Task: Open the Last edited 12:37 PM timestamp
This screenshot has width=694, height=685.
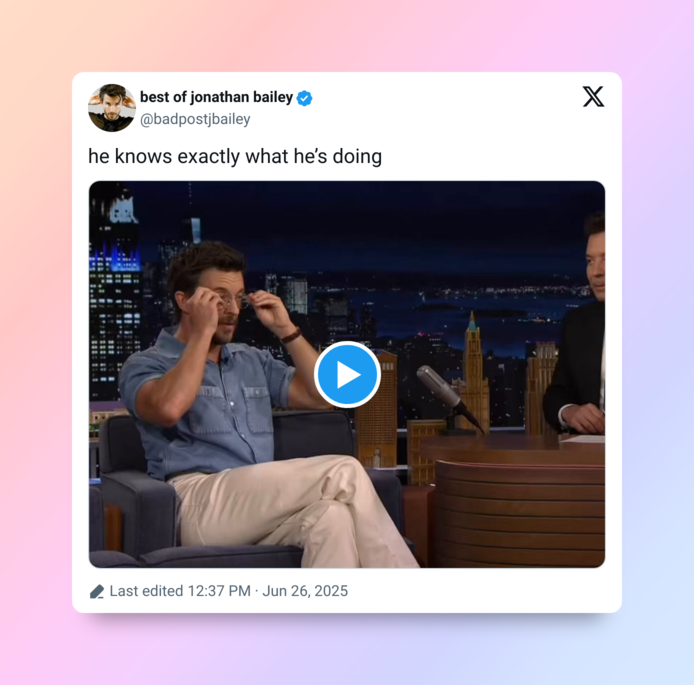Action: (180, 591)
